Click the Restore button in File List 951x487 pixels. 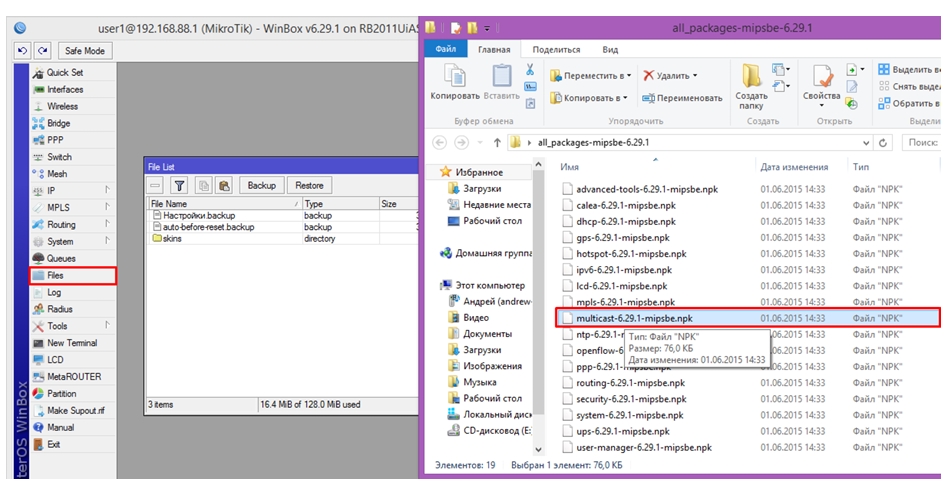click(x=309, y=186)
